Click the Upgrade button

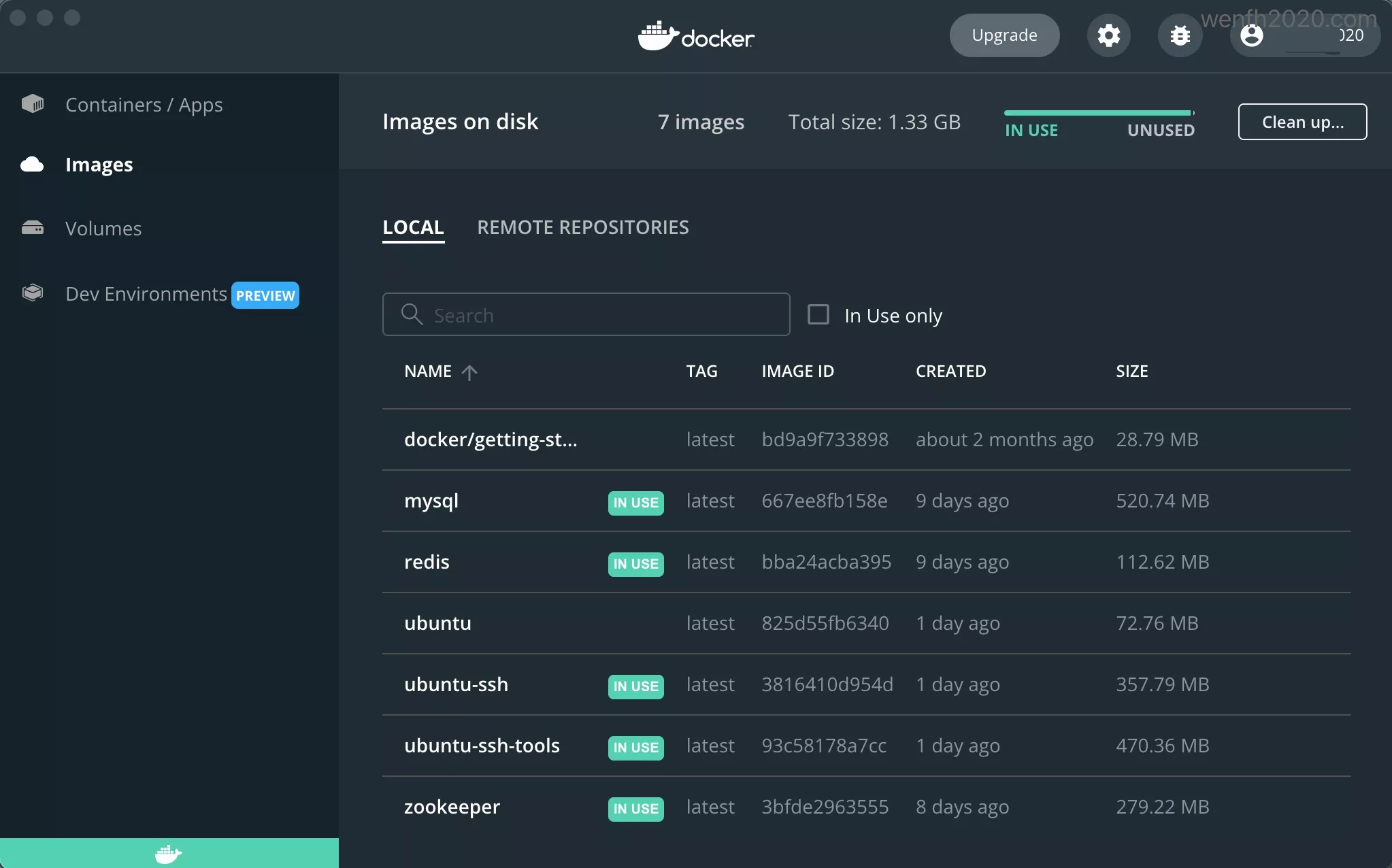click(x=1004, y=35)
